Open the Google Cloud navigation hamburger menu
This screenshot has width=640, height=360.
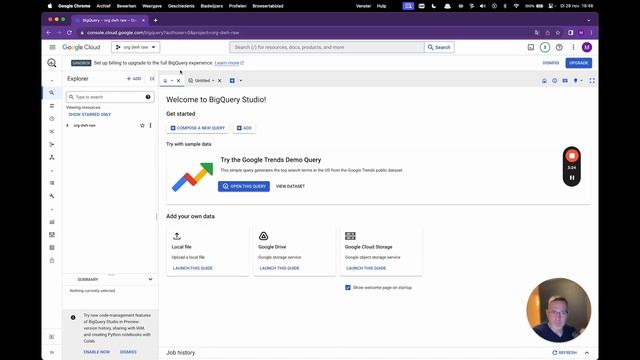click(x=52, y=47)
